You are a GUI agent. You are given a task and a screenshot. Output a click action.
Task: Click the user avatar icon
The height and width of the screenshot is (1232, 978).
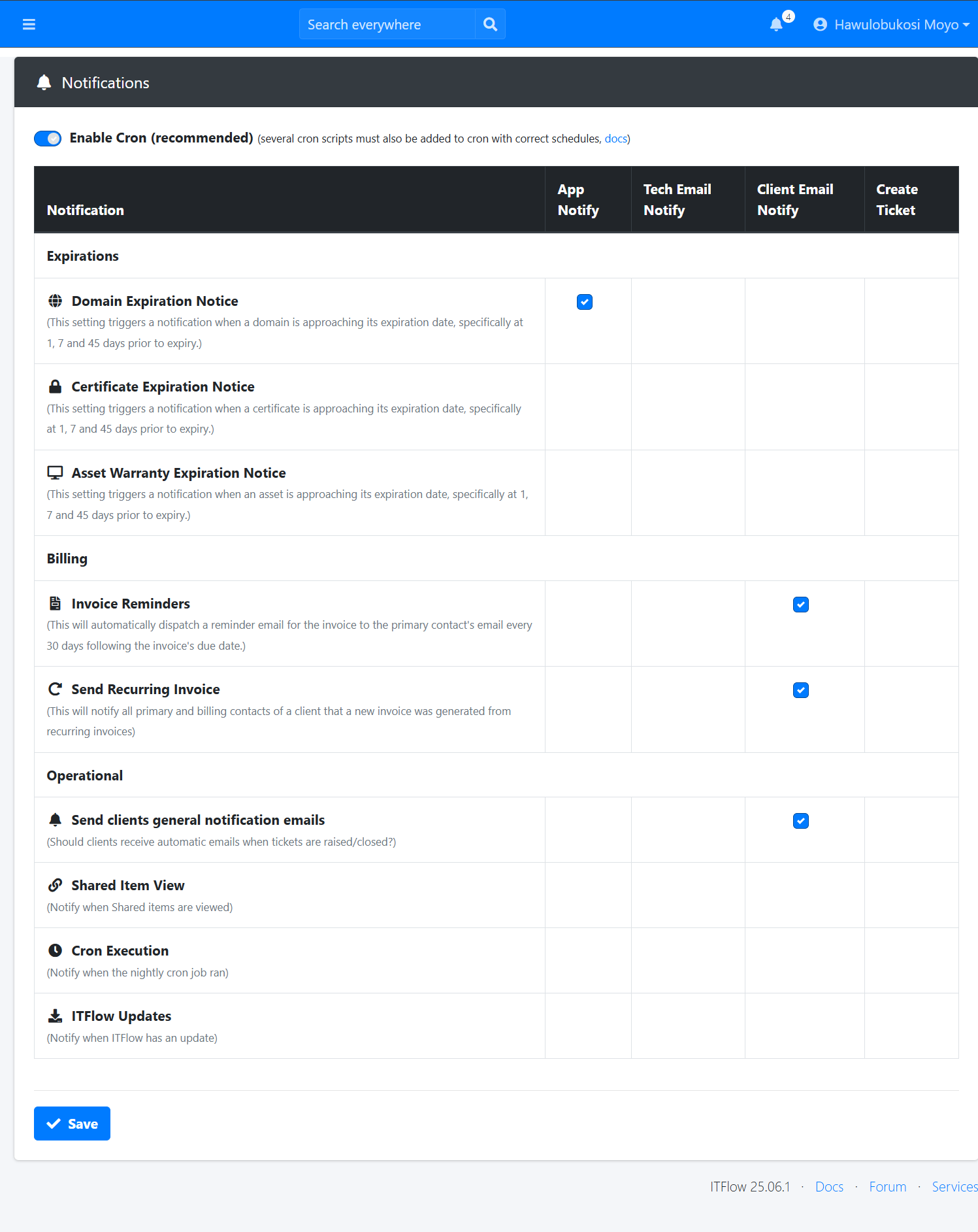(820, 25)
